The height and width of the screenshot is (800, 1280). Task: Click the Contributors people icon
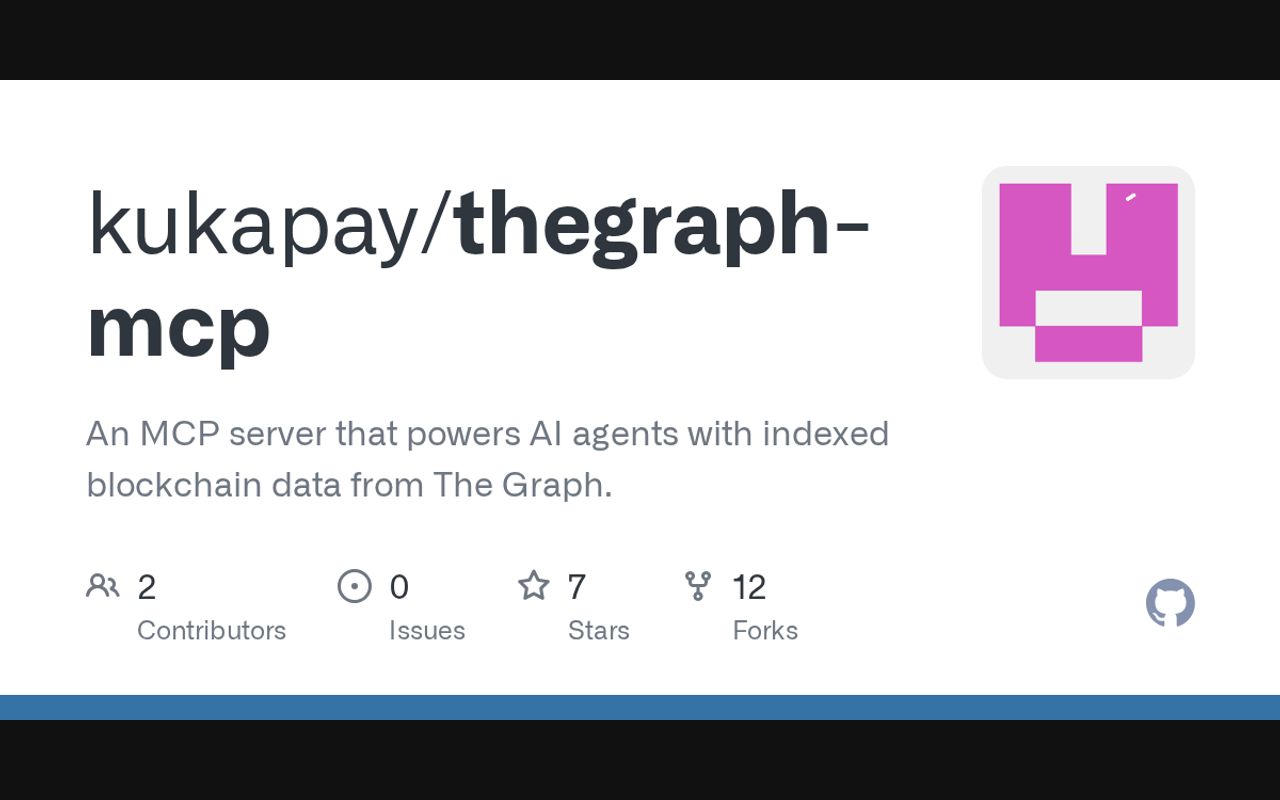102,586
